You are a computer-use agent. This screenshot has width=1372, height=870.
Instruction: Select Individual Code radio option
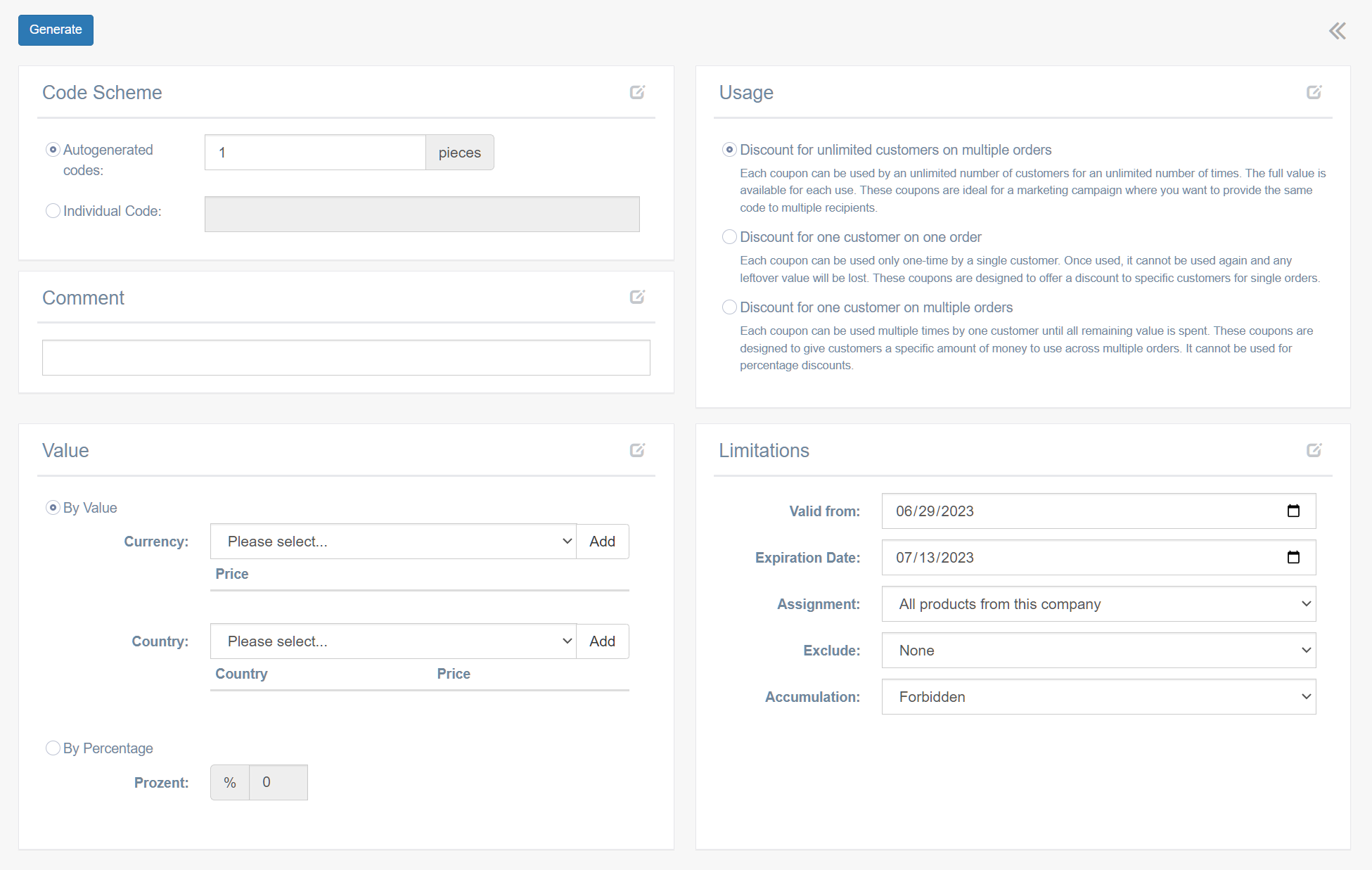point(53,211)
